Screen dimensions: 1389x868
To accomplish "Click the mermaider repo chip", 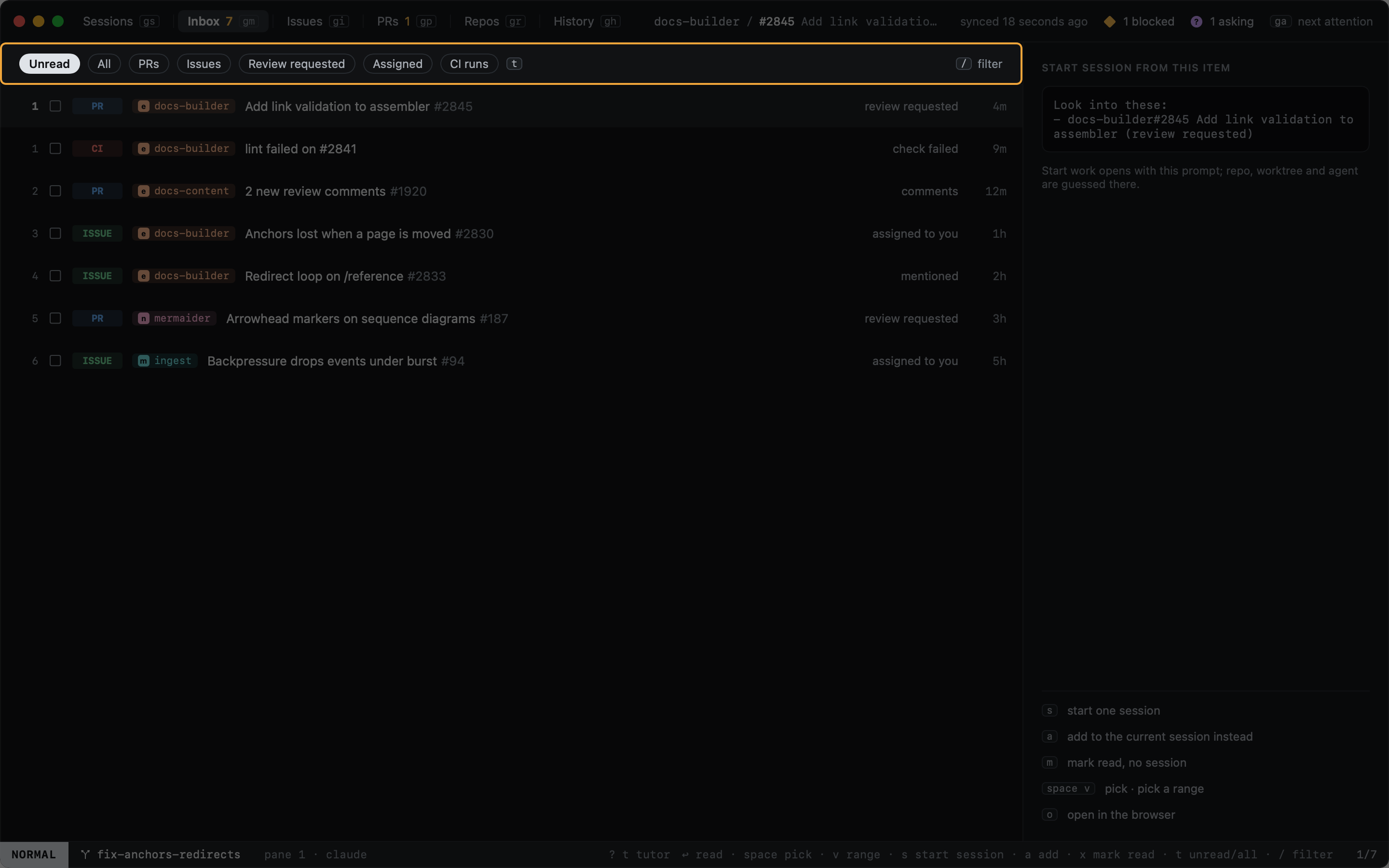I will tap(175, 319).
